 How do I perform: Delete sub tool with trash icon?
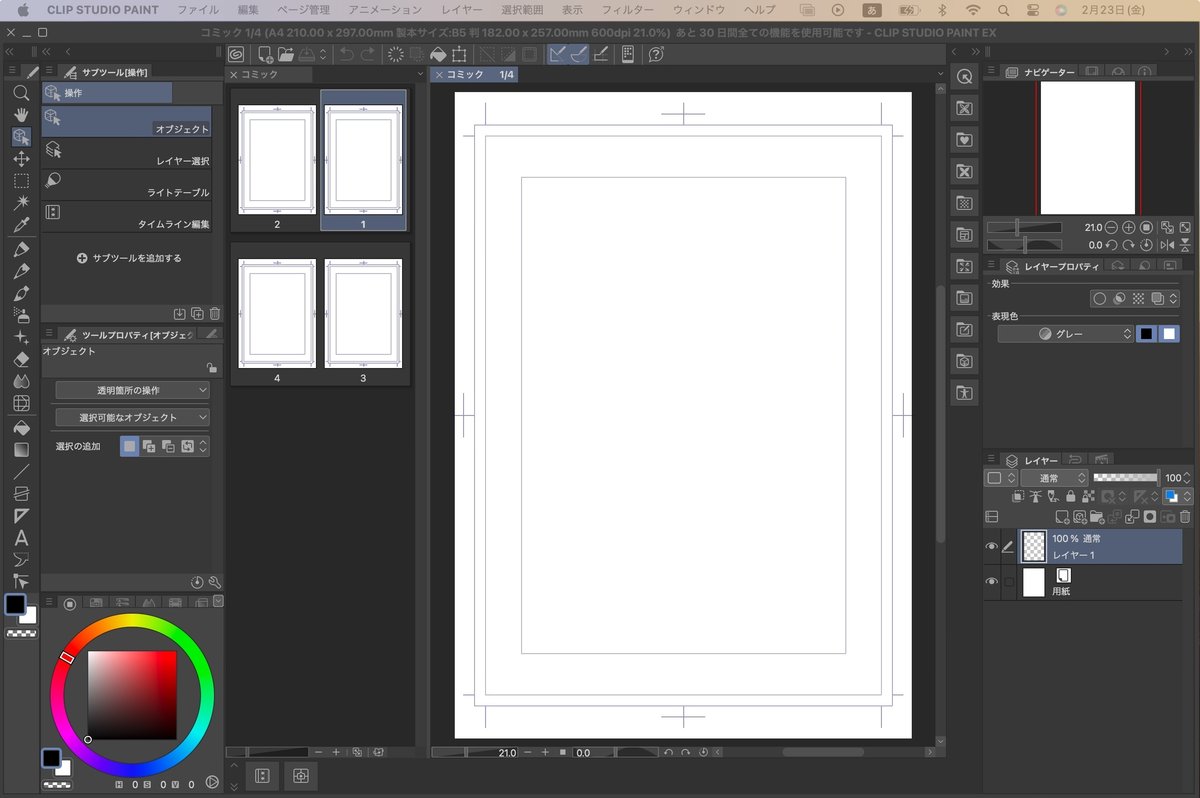click(215, 313)
